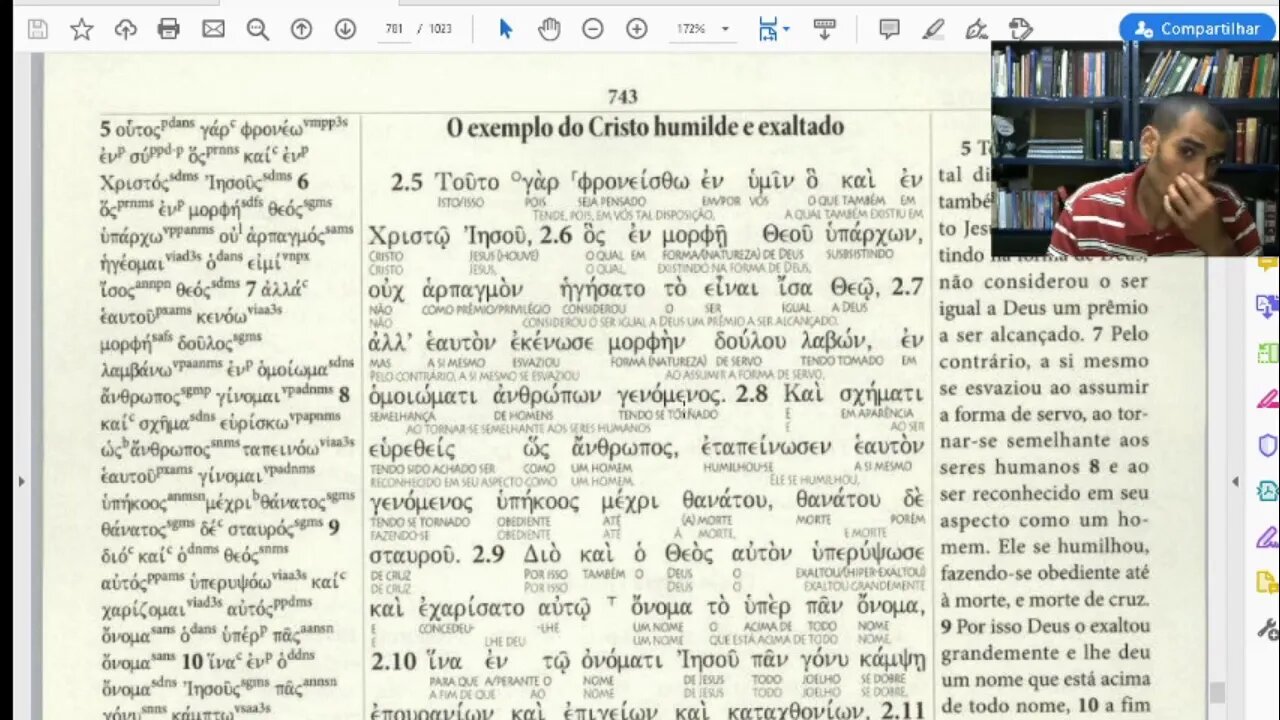Image resolution: width=1280 pixels, height=720 pixels.
Task: Open the Export PDF tool in sidebar
Action: pyautogui.click(x=1267, y=306)
